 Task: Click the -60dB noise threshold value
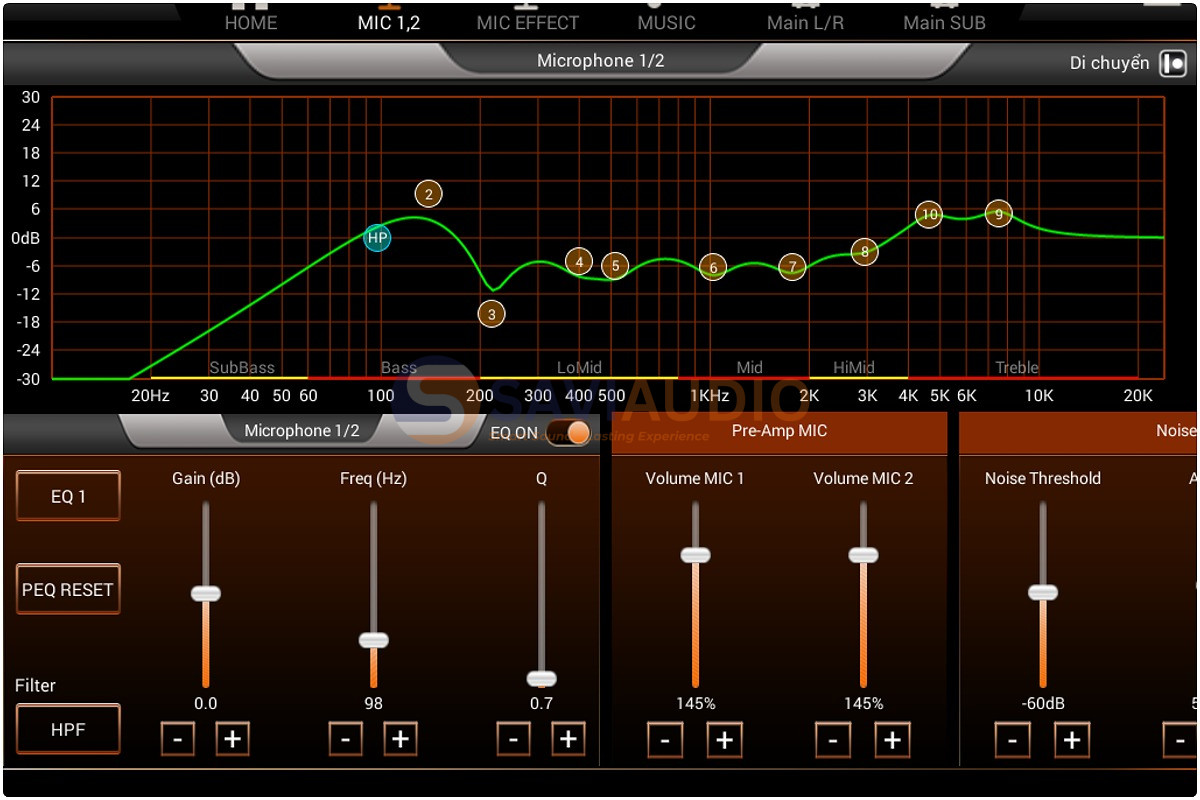(1043, 703)
